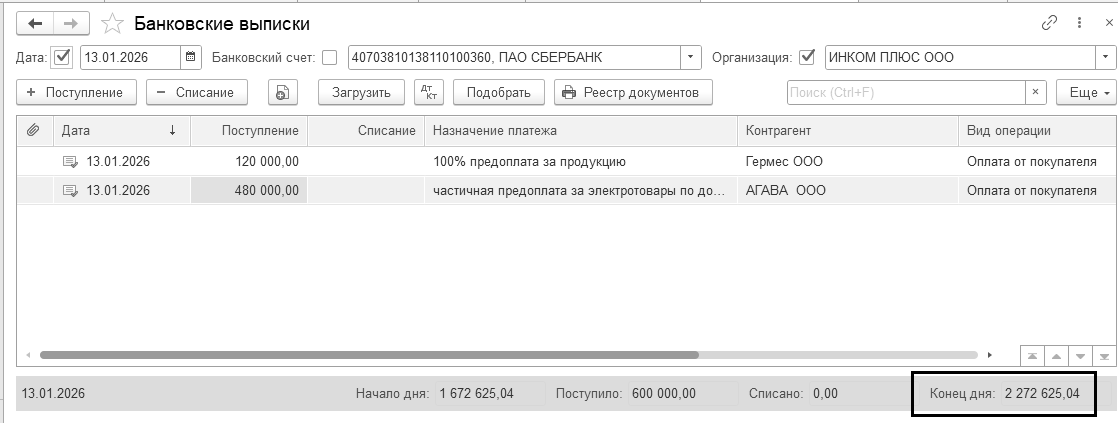Create a new Поступление document
1118x423 pixels.
76,92
